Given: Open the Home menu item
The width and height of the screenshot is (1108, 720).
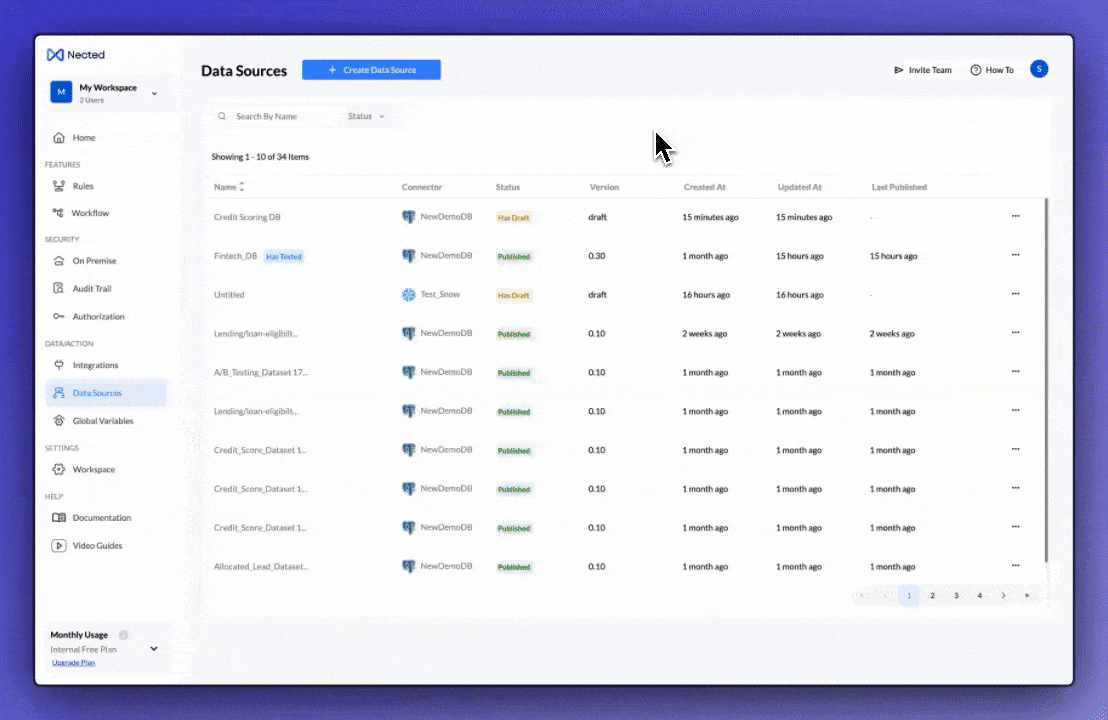Looking at the screenshot, I should tap(84, 138).
